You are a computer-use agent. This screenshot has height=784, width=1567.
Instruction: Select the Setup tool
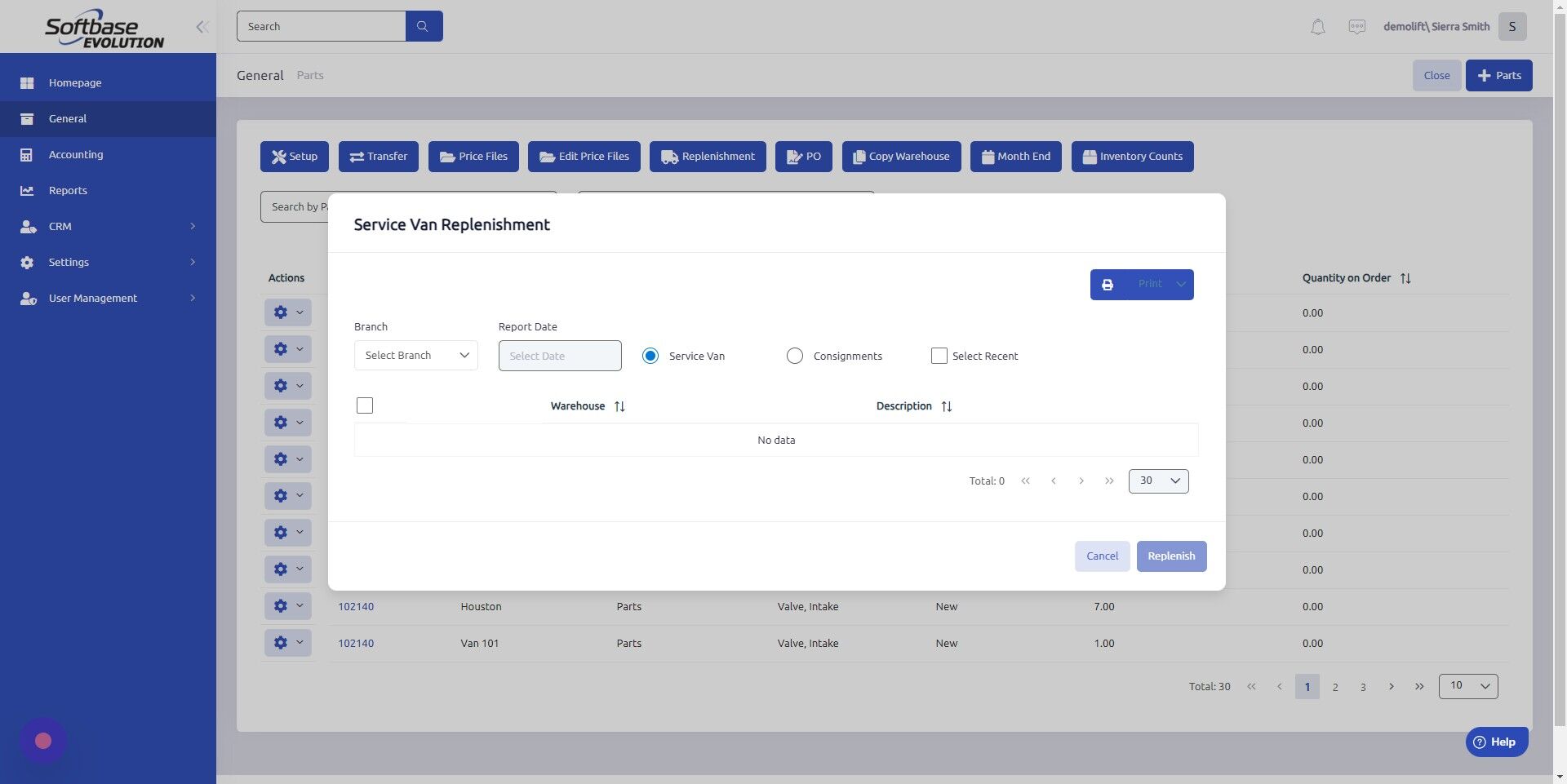pyautogui.click(x=294, y=156)
